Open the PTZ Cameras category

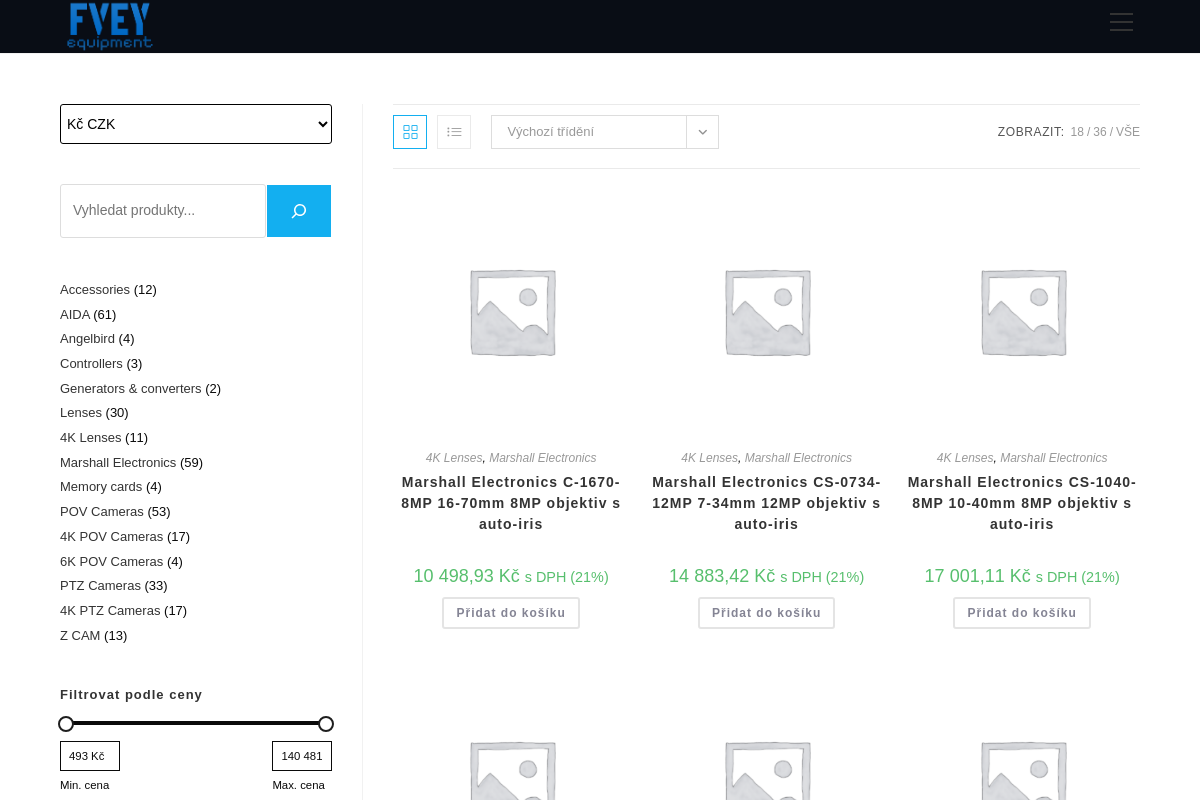pyautogui.click(x=100, y=586)
